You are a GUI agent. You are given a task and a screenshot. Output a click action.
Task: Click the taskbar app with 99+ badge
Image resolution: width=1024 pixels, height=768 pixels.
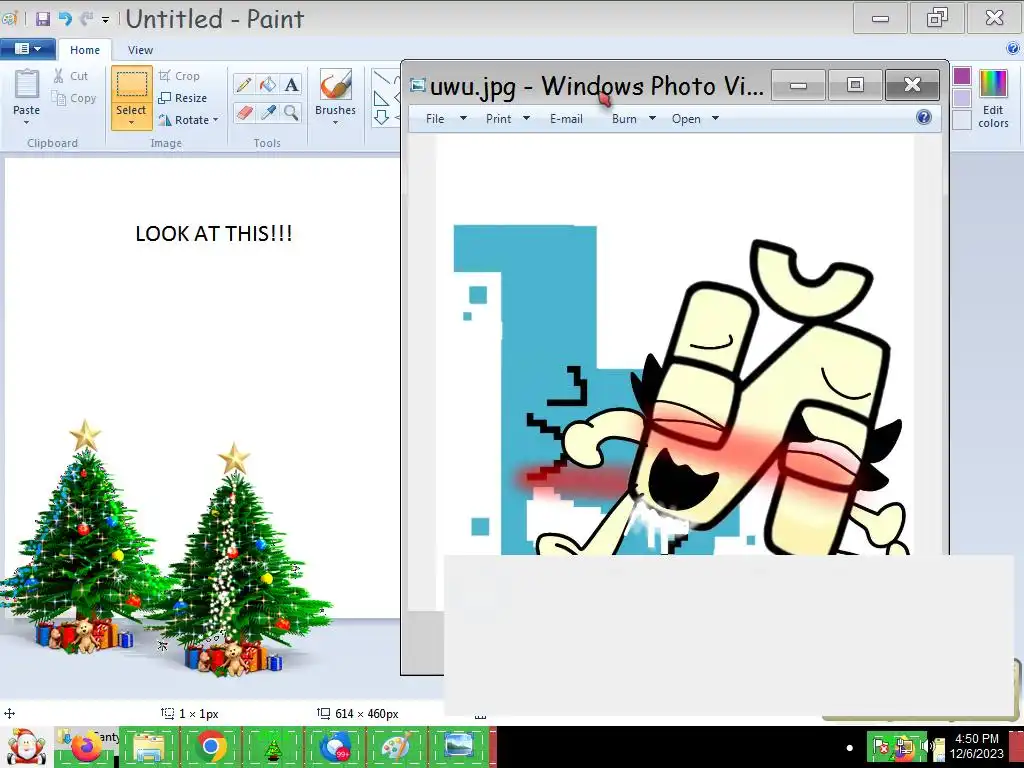[x=335, y=746]
